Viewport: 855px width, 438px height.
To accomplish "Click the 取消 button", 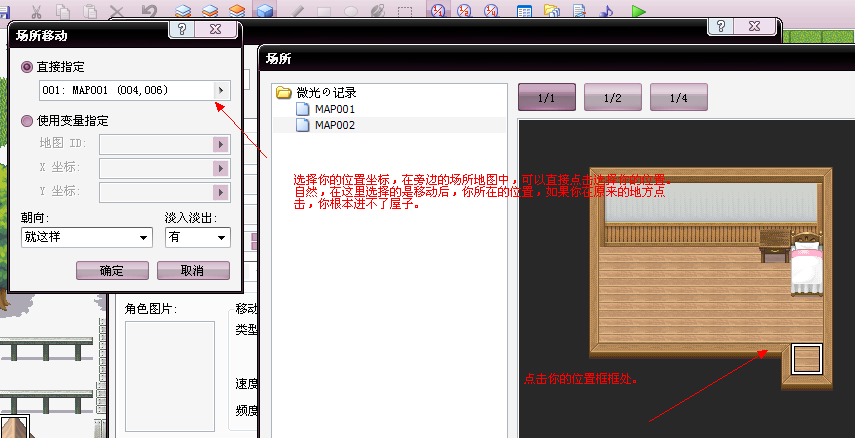I will click(194, 271).
